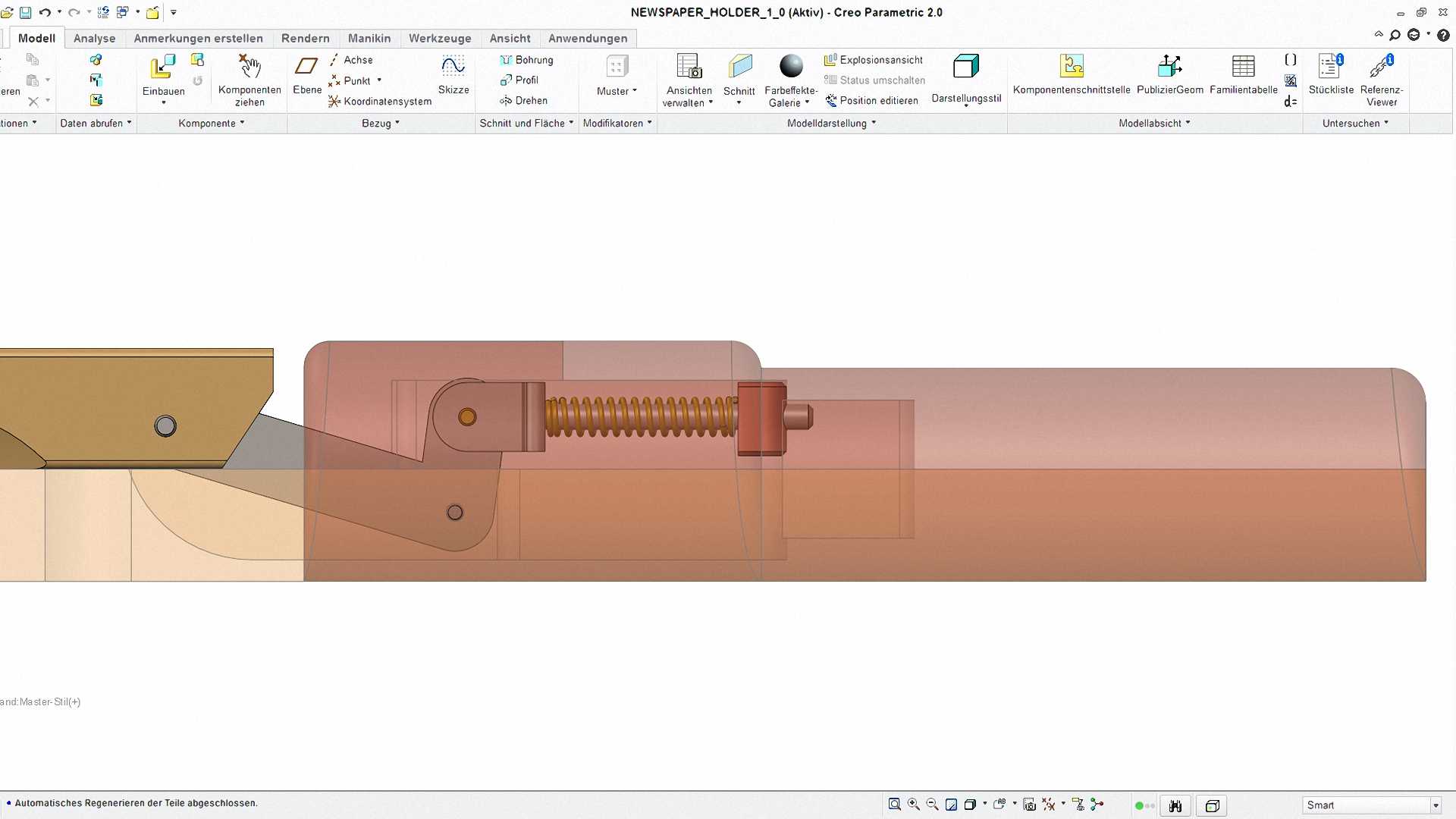Click the Bohrung hole button
Screen dimensions: 1456x819
point(526,60)
